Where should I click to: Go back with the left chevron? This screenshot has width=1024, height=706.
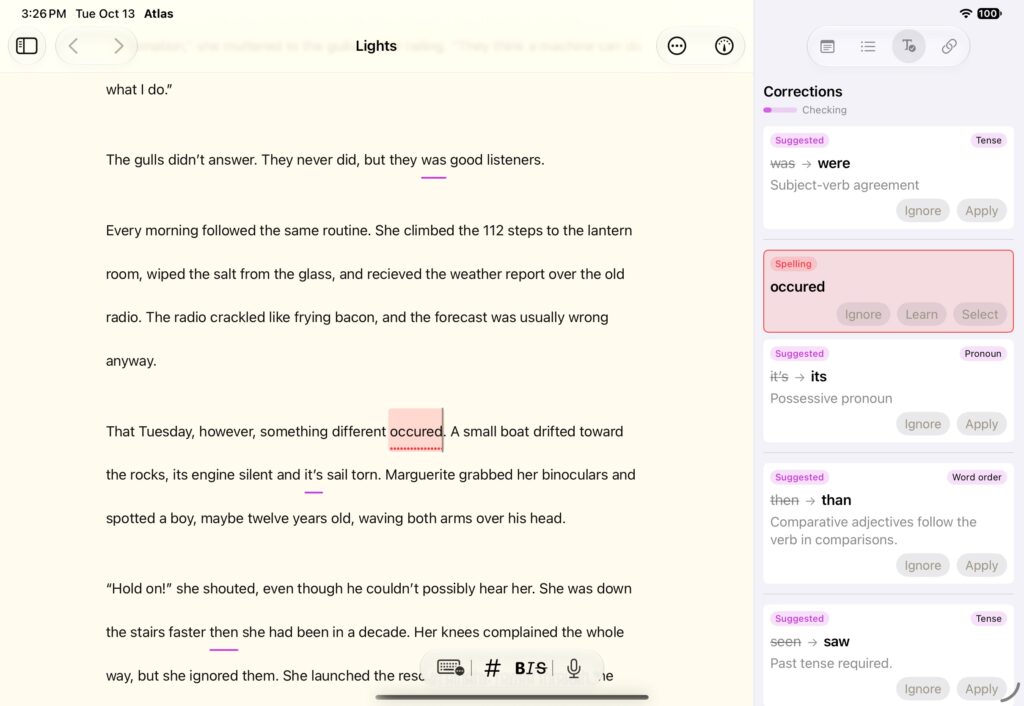(74, 46)
